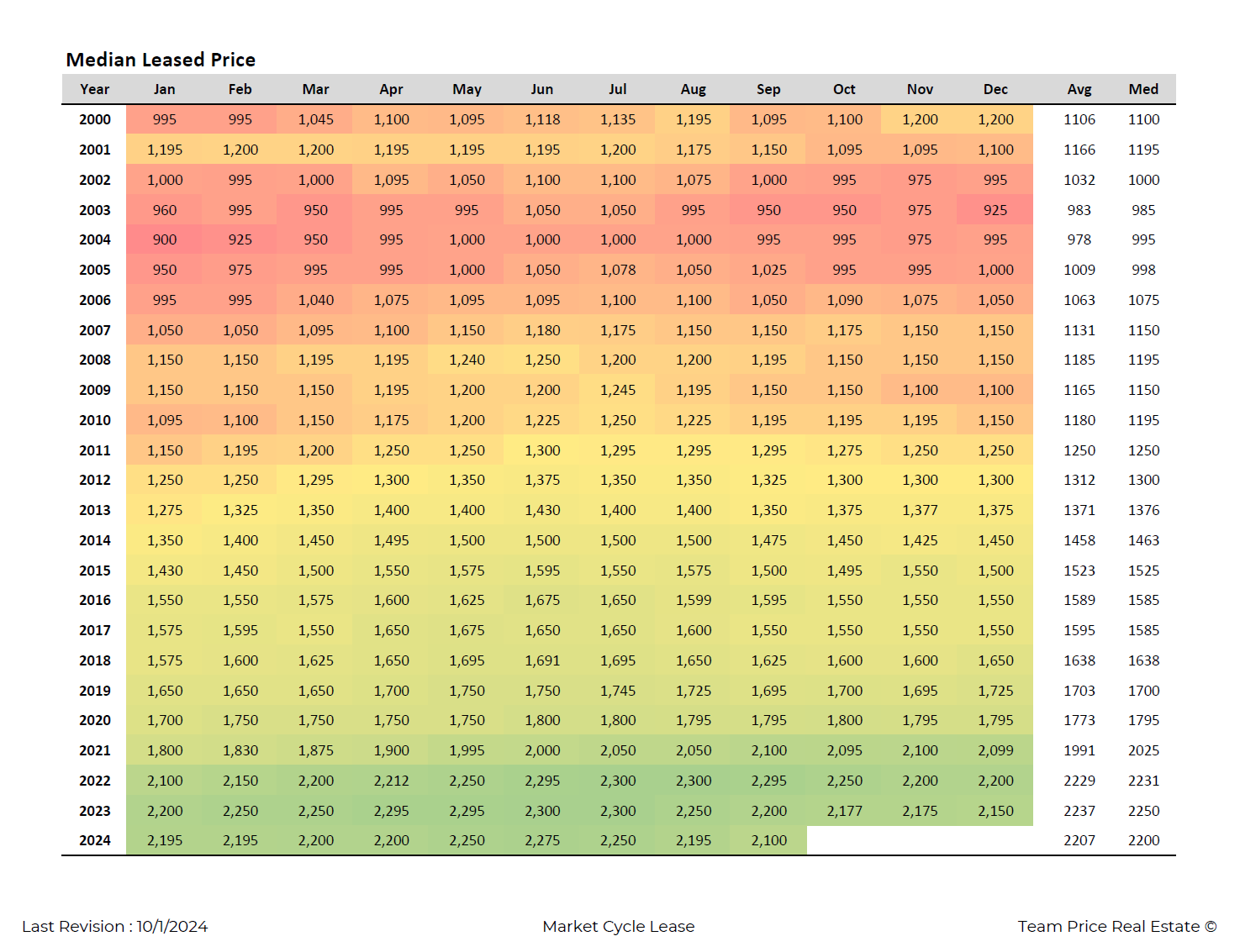The width and height of the screenshot is (1240, 952).
Task: Select the 2000 row label
Action: point(94,119)
